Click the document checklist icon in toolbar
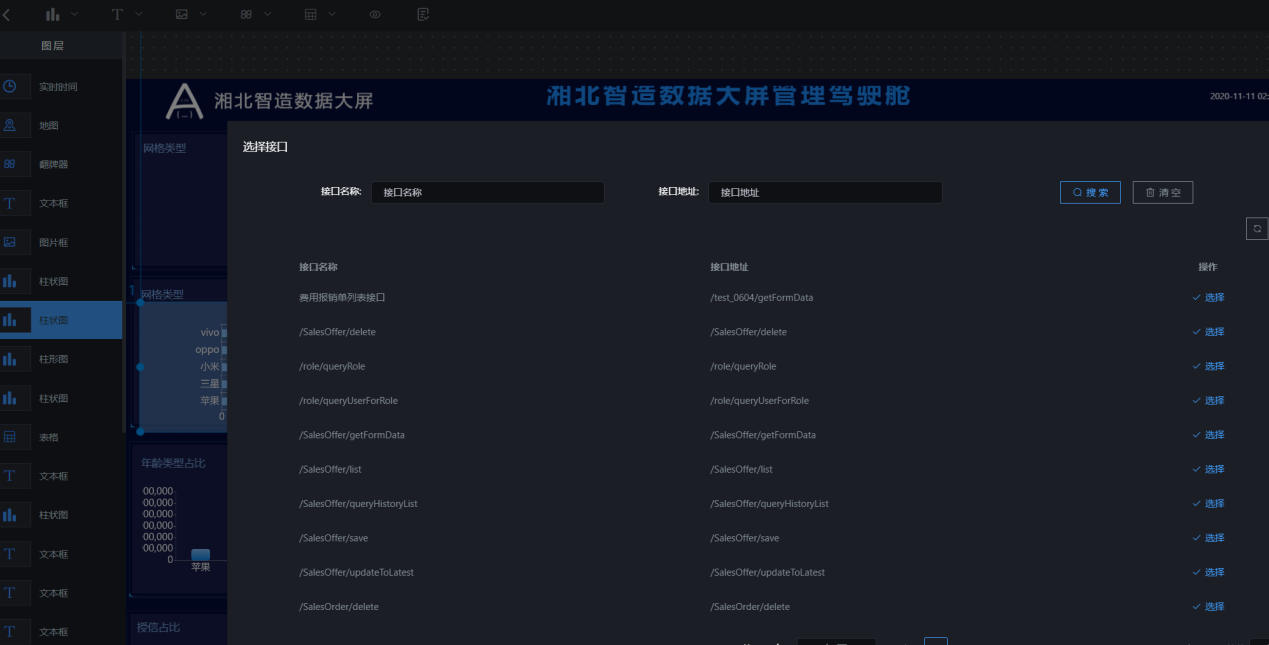Viewport: 1269px width, 645px height. (x=423, y=14)
